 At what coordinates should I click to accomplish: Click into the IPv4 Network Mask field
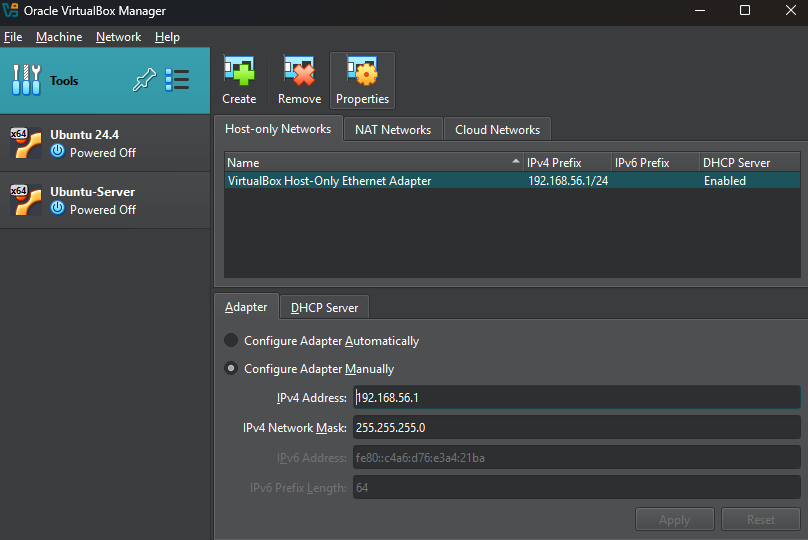coord(576,428)
